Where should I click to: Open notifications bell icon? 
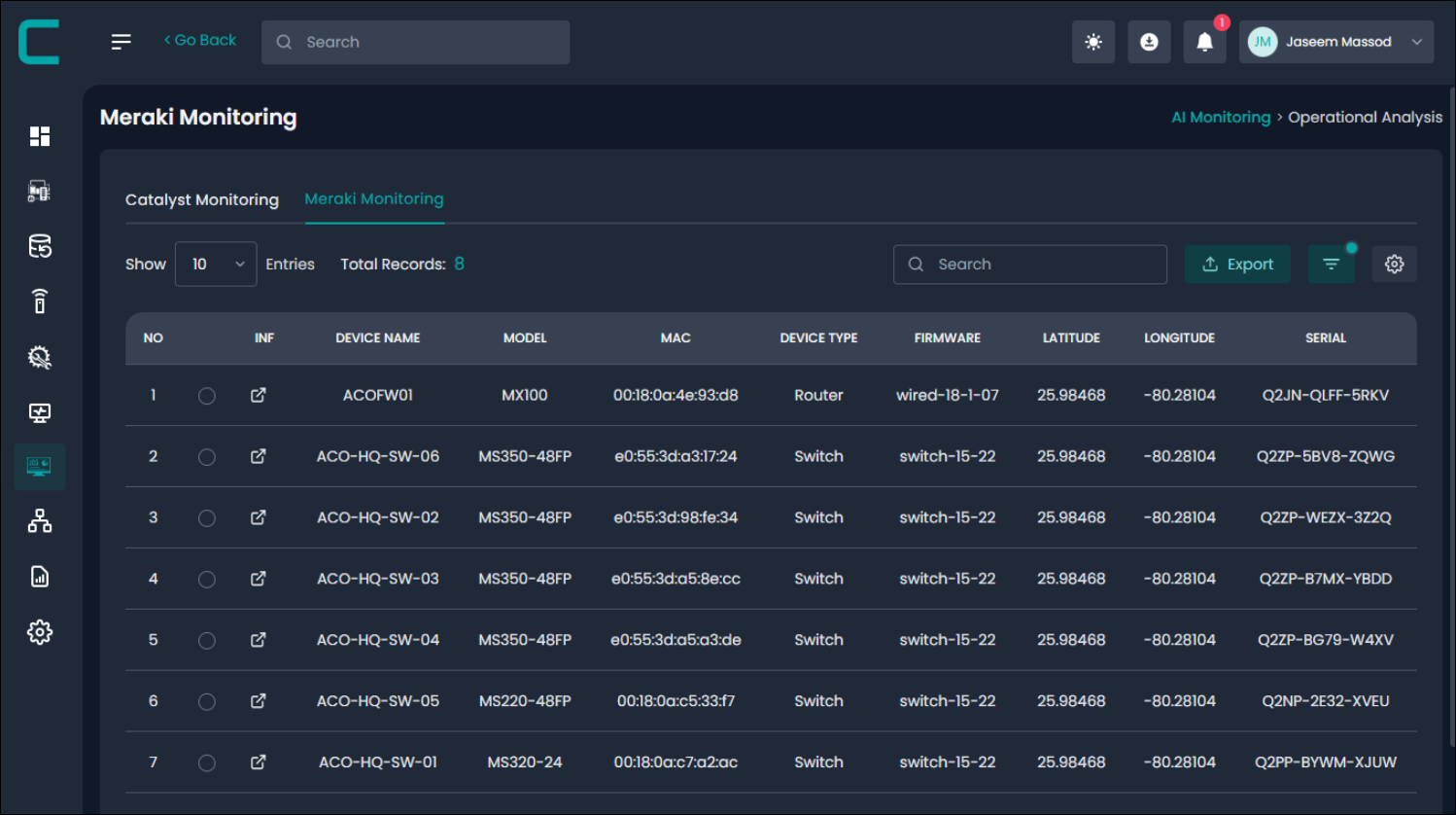point(1204,42)
